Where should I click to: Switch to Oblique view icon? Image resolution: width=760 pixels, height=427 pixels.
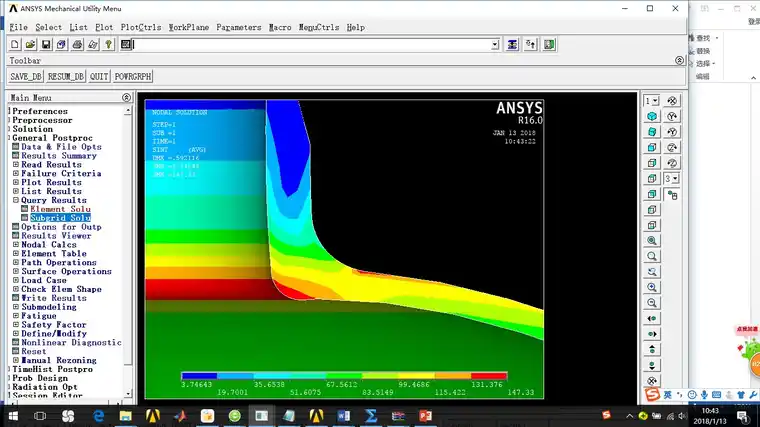tap(652, 132)
